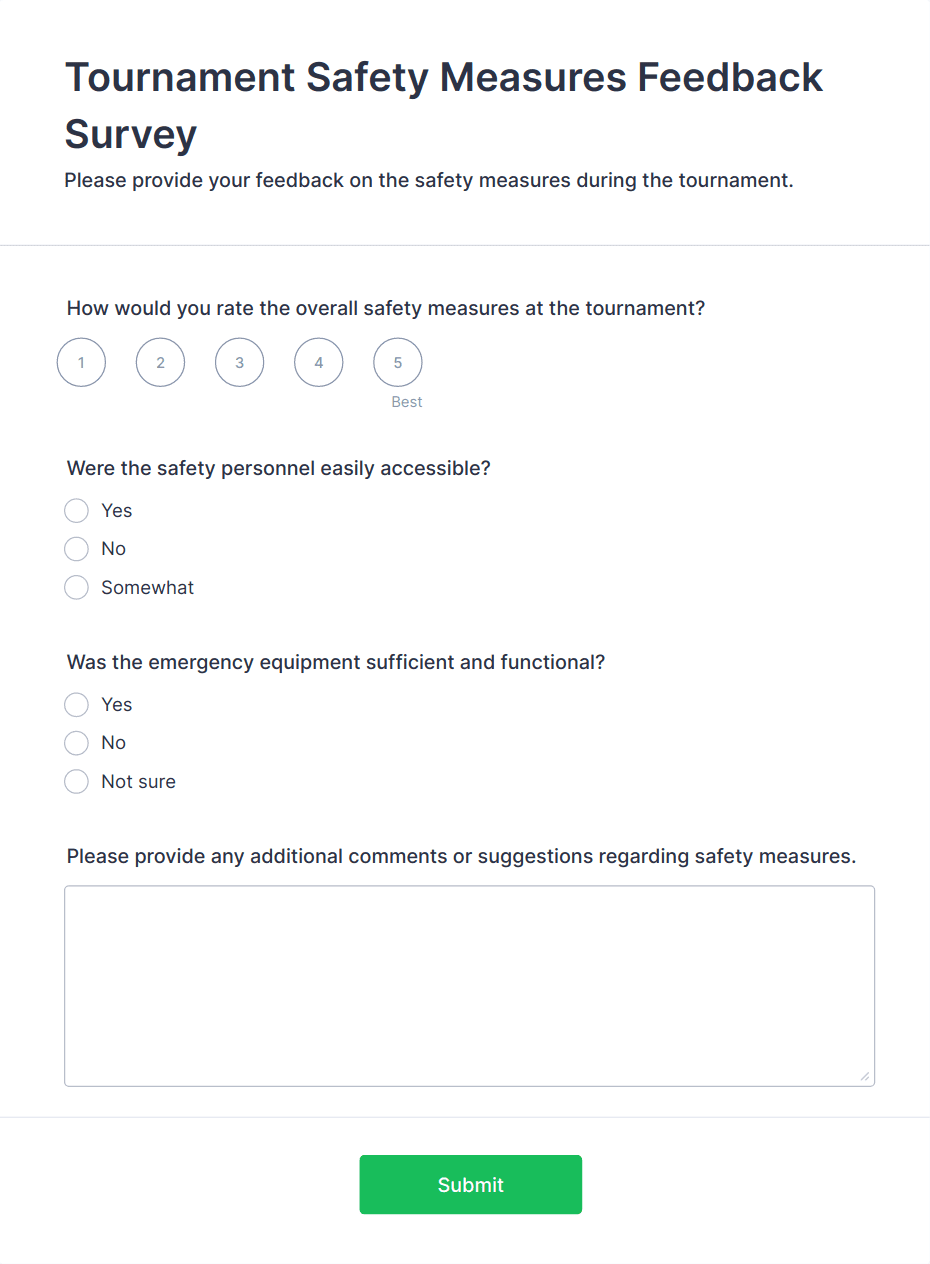930x1264 pixels.
Task: Click the "Best" label under the rating scale
Action: (406, 402)
